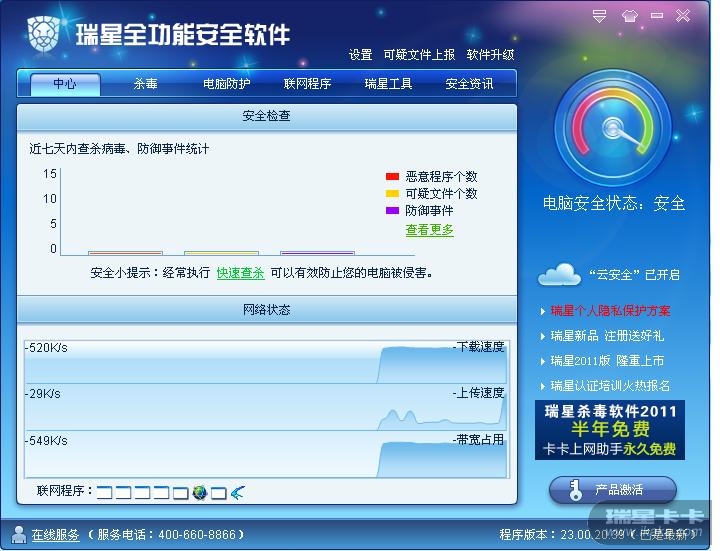Screen dimensions: 720x551
Task: Click the computer security status gauge
Action: [613, 128]
